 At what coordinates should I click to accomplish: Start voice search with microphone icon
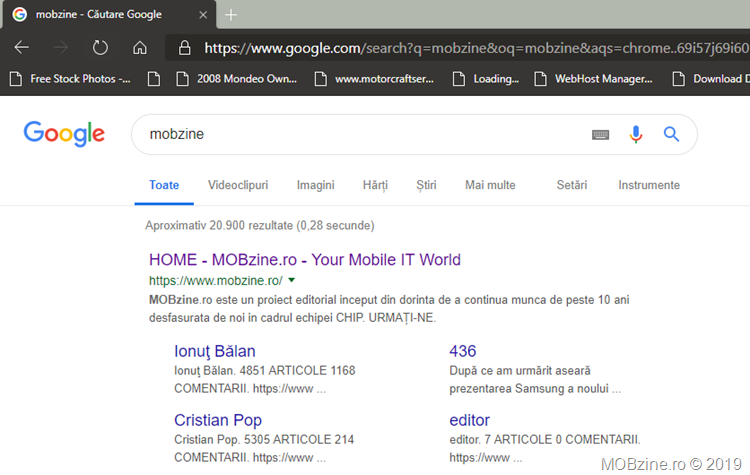(636, 134)
